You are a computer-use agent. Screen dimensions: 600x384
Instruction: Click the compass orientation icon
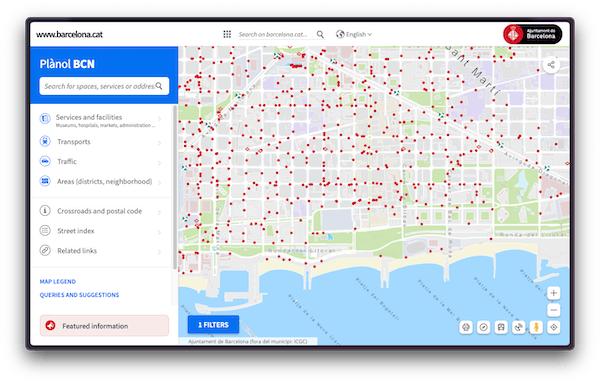click(x=484, y=327)
